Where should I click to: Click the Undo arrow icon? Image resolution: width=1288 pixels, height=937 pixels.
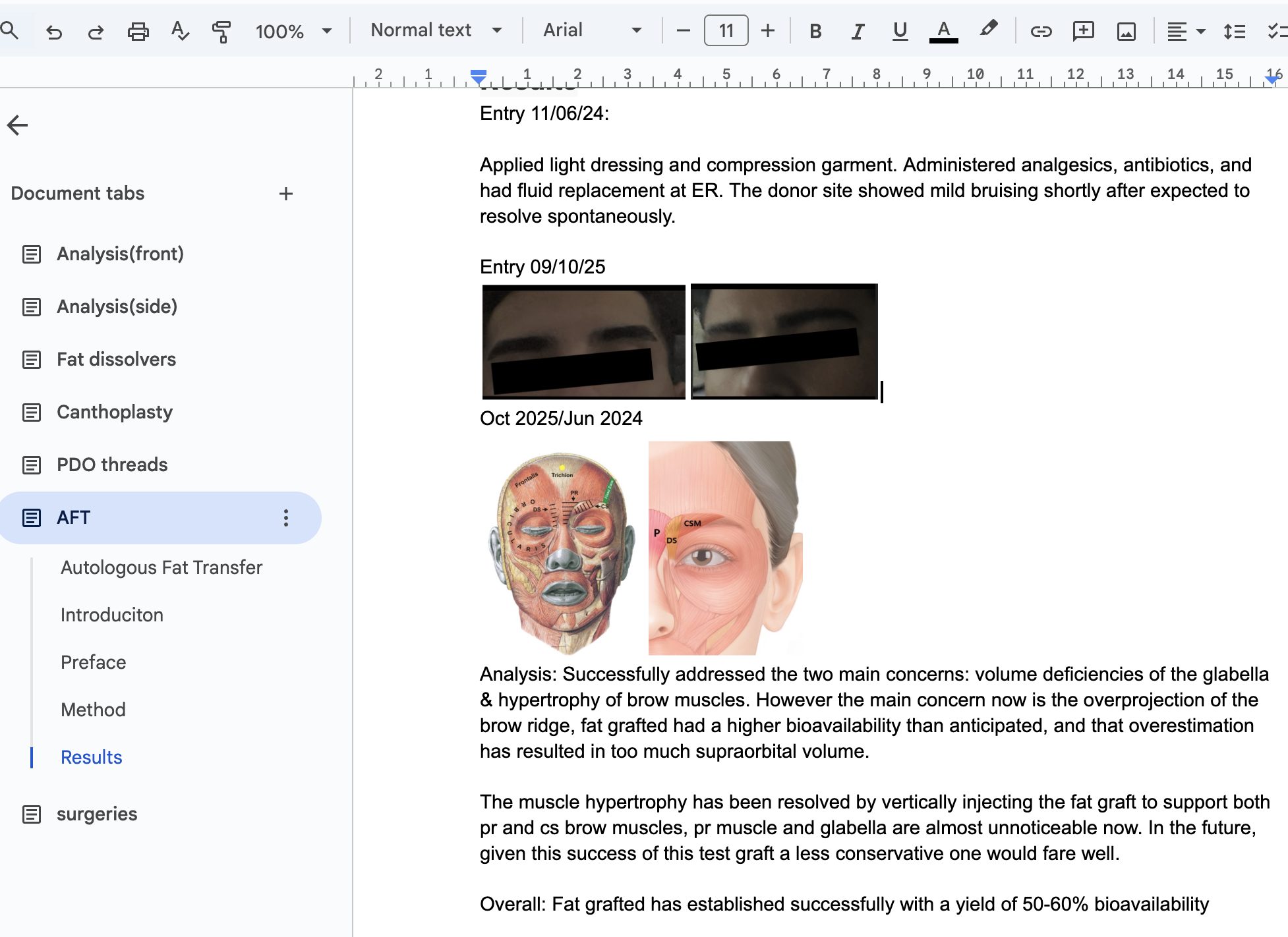(54, 31)
